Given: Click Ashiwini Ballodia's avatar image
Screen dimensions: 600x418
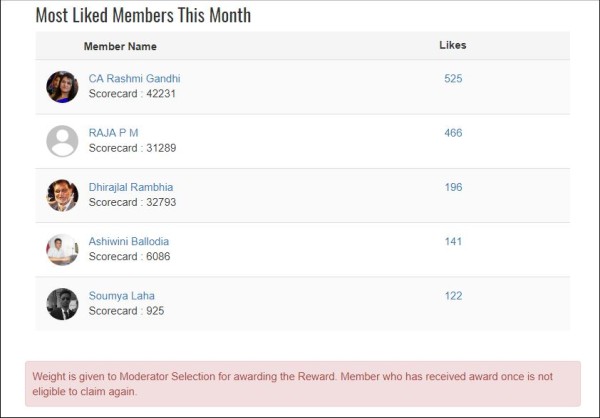Looking at the screenshot, I should [x=62, y=249].
